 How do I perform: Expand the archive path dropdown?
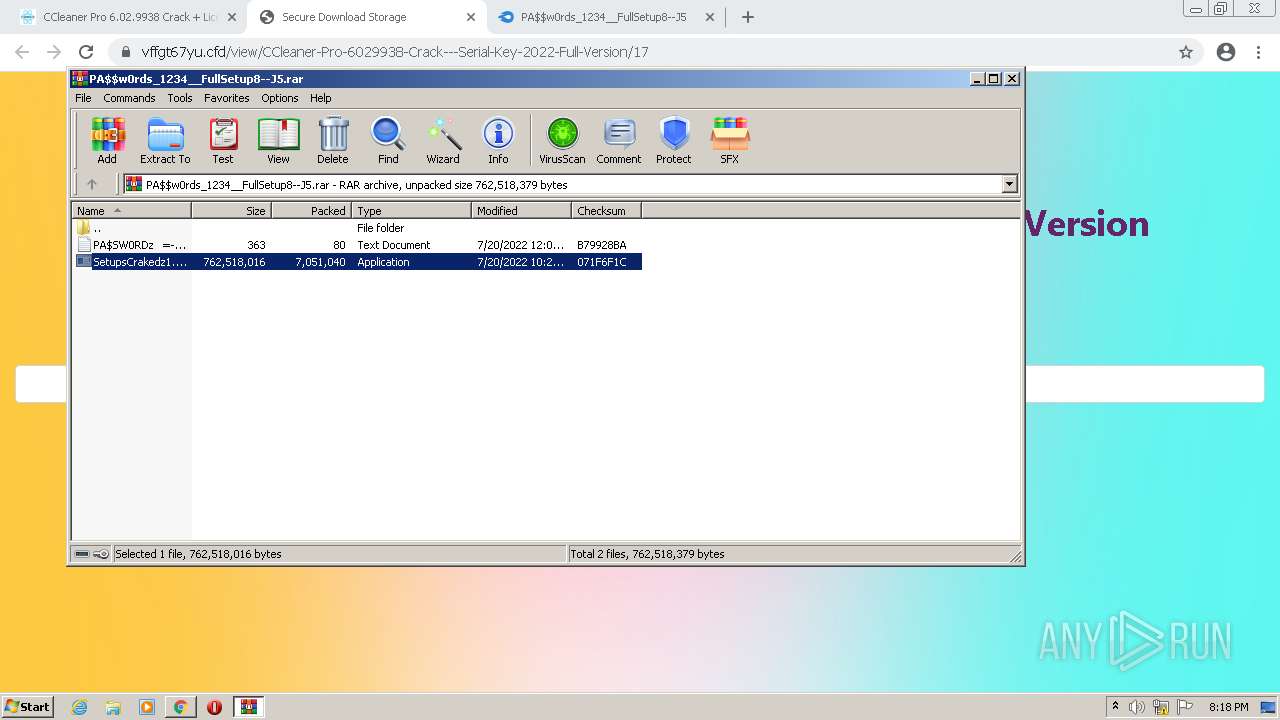pos(1009,184)
